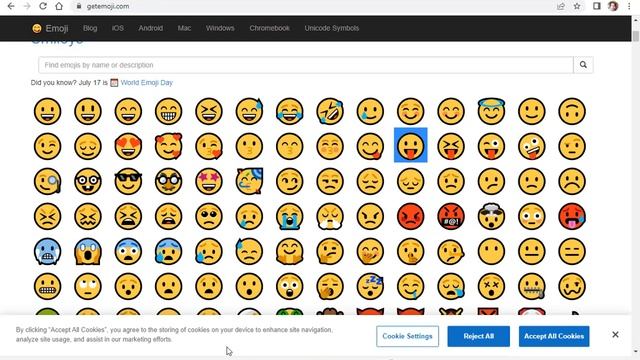Pick the face with rolling eyes emoji

(88, 286)
